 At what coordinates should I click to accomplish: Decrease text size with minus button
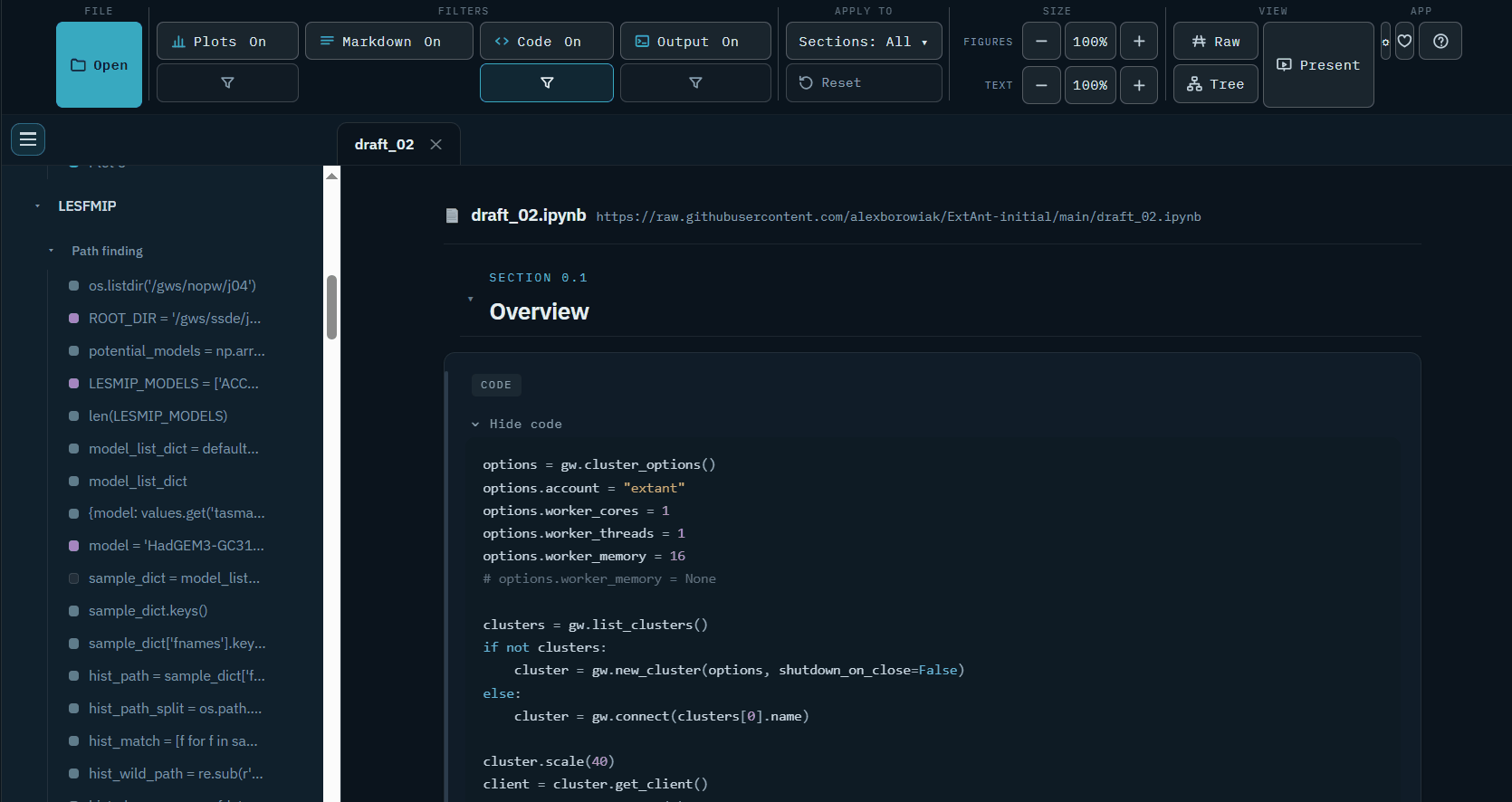pyautogui.click(x=1041, y=85)
